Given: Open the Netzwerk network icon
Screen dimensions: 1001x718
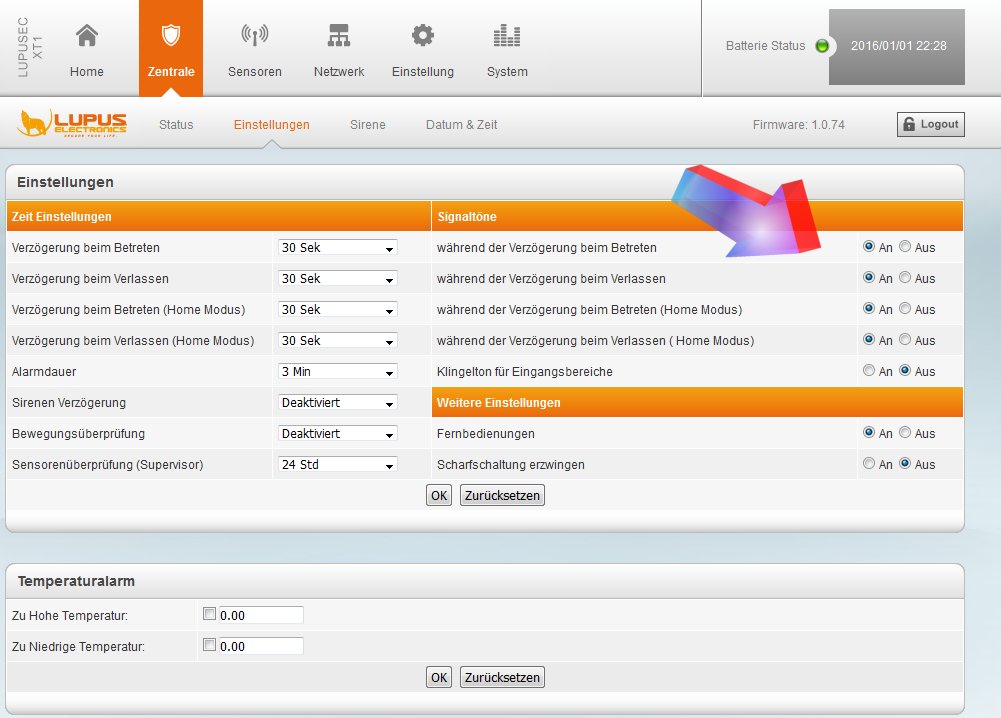Looking at the screenshot, I should [x=339, y=37].
